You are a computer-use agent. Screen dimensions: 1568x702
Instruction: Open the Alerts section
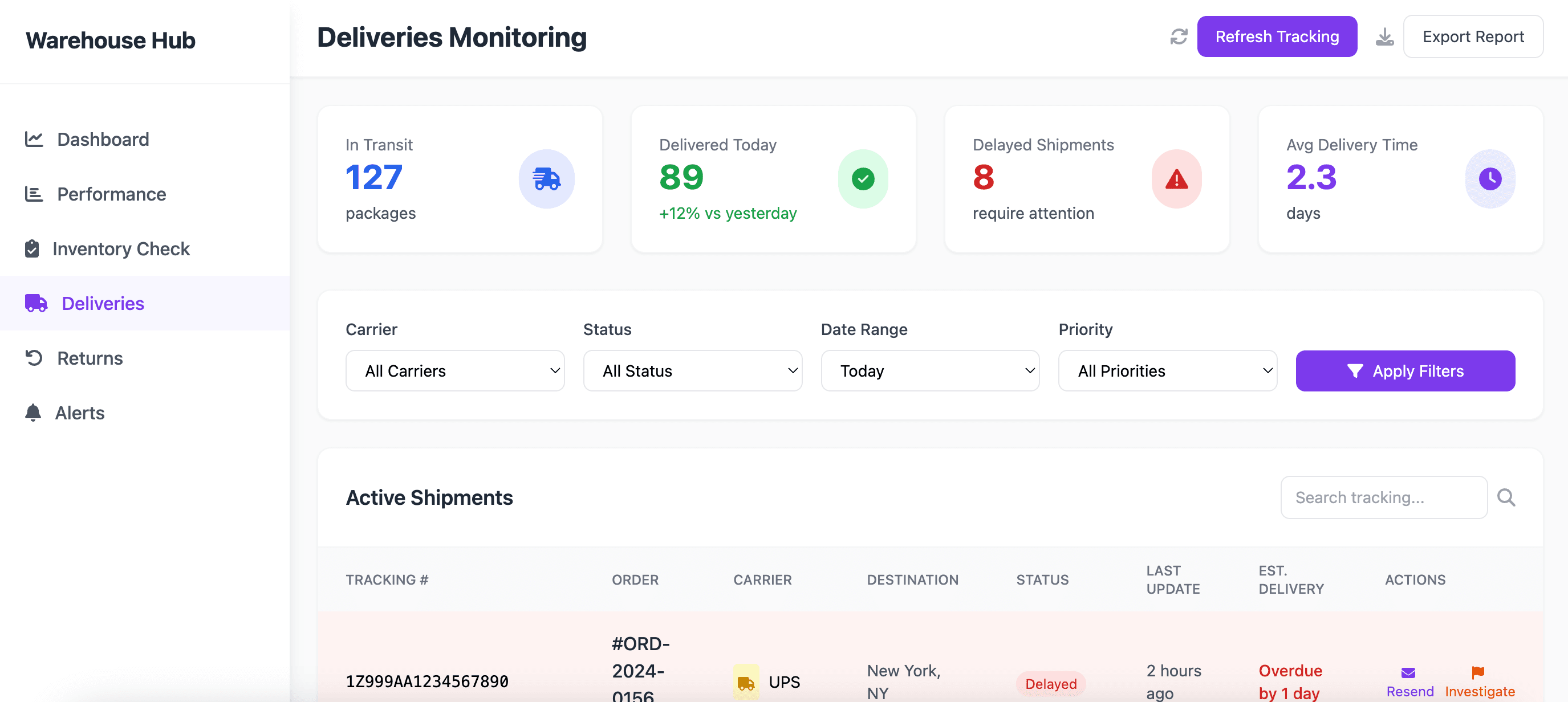click(80, 413)
